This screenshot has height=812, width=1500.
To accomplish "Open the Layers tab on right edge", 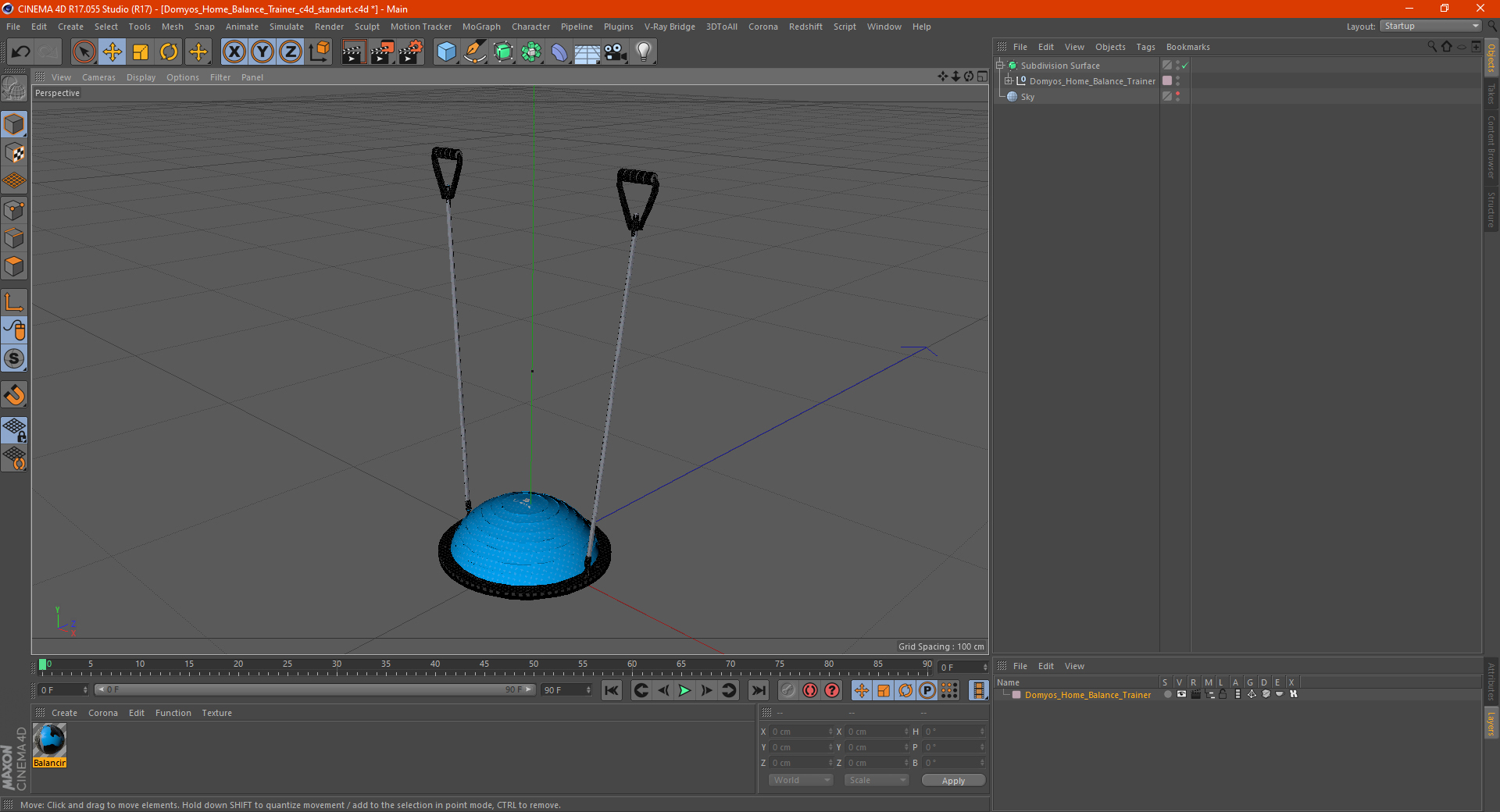I will point(1491,723).
